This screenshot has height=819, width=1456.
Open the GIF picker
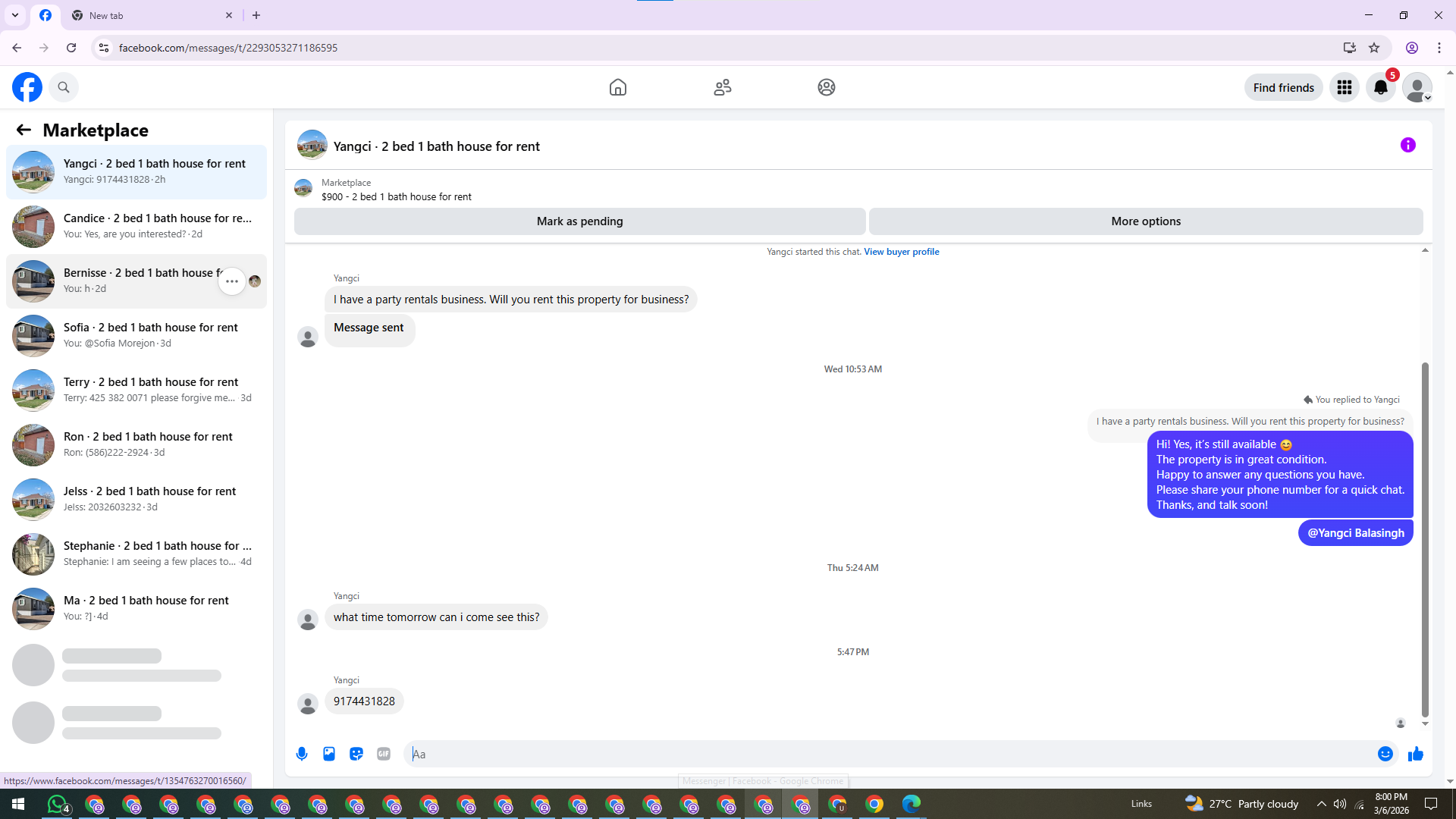point(384,754)
